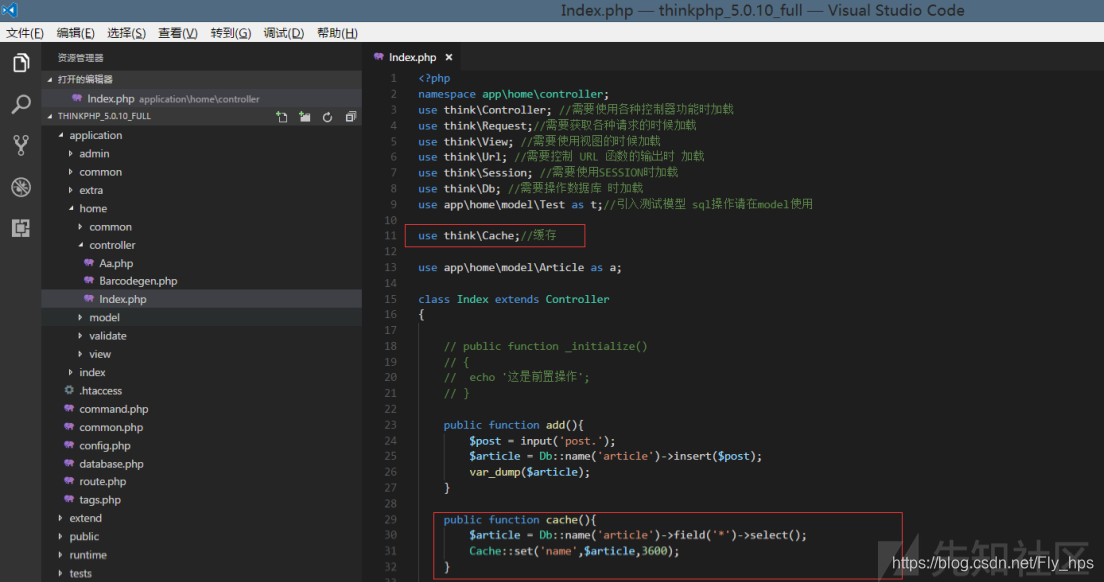Click the New File icon in explorer header

click(x=282, y=117)
